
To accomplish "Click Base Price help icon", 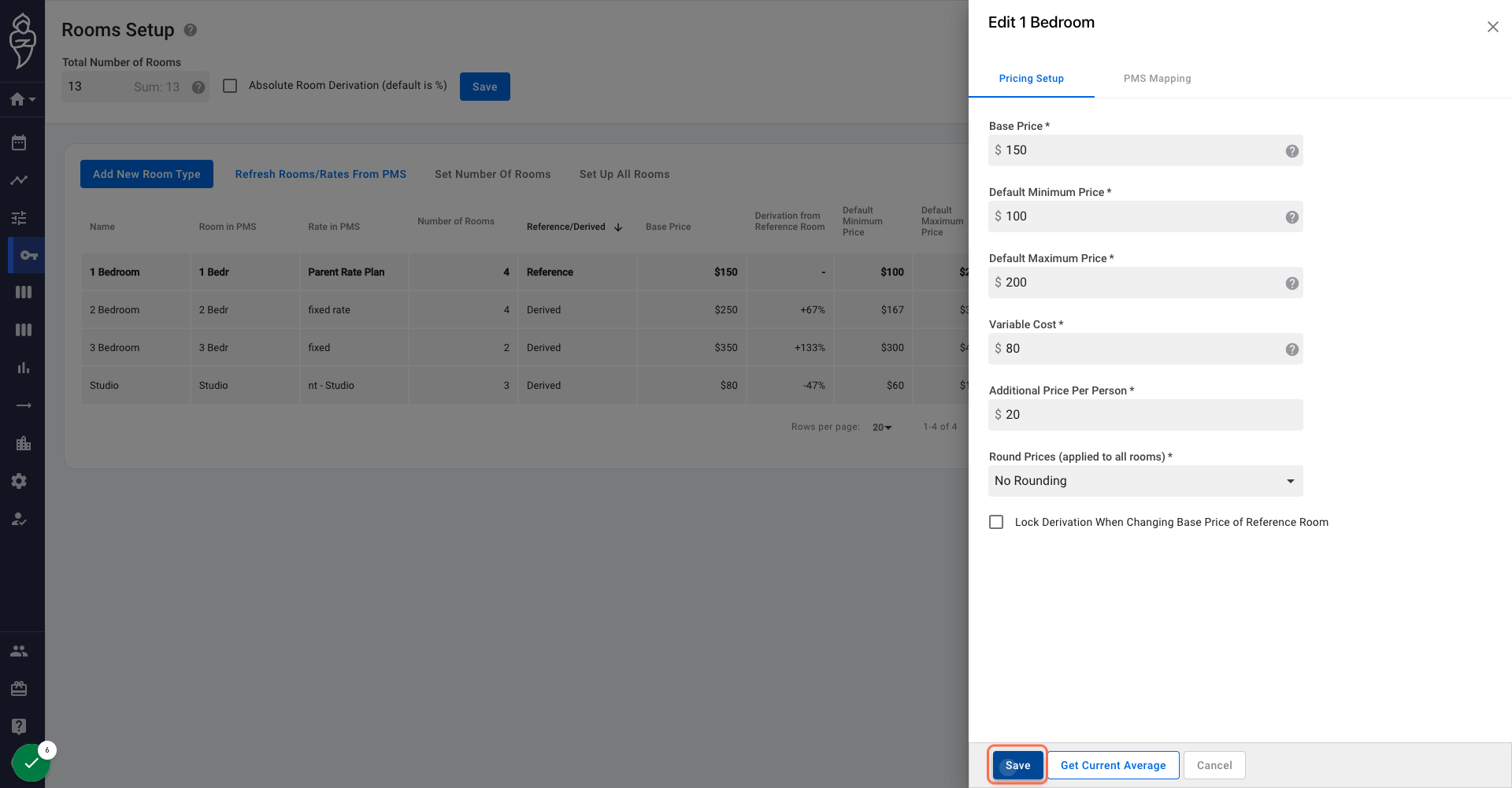I will 1292,151.
